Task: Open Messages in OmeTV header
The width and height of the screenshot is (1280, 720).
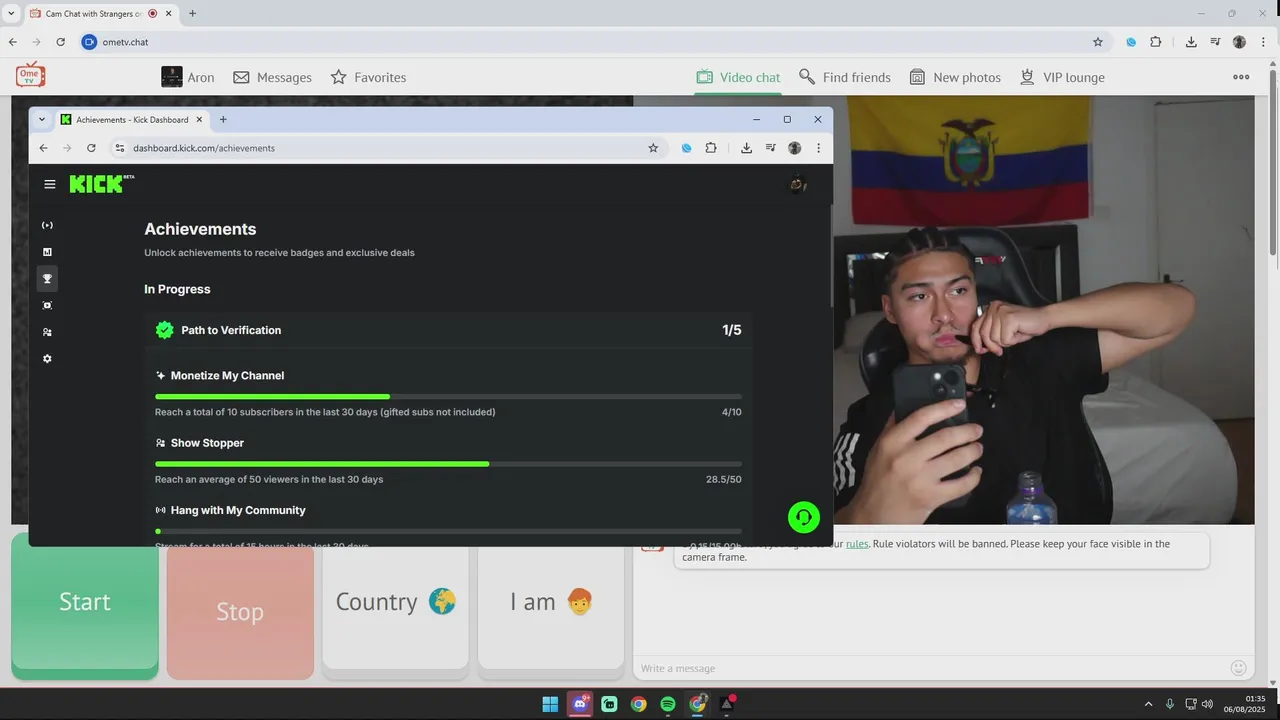Action: click(x=272, y=77)
